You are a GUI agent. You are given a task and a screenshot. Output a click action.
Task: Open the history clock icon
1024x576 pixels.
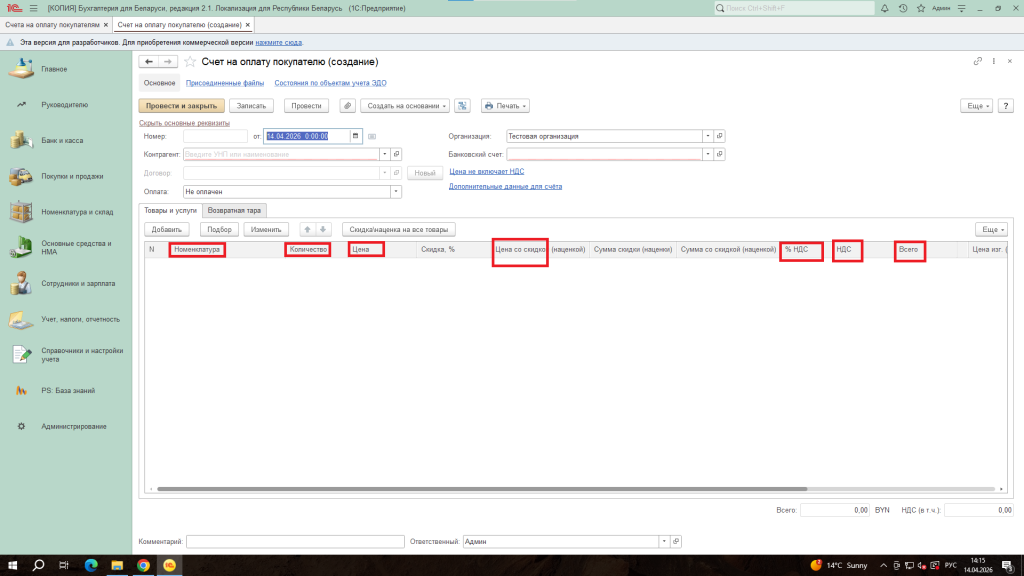(903, 8)
